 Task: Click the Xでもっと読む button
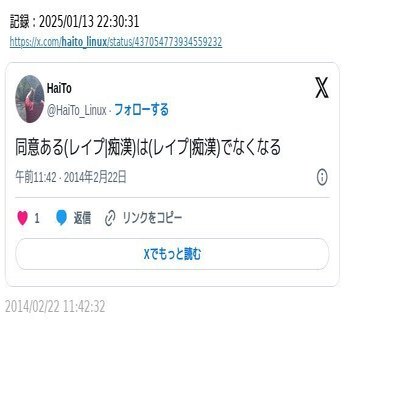pos(172,254)
